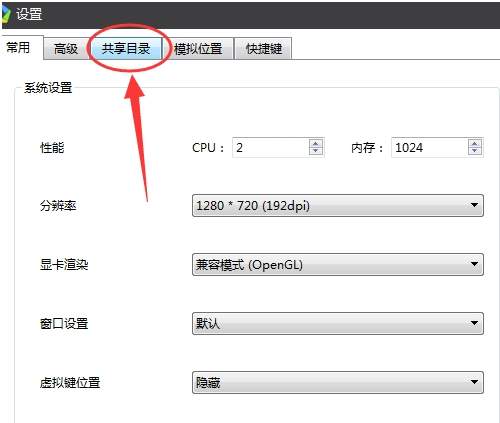Decrease CPU count with down arrow
This screenshot has height=423, width=500.
click(x=316, y=151)
